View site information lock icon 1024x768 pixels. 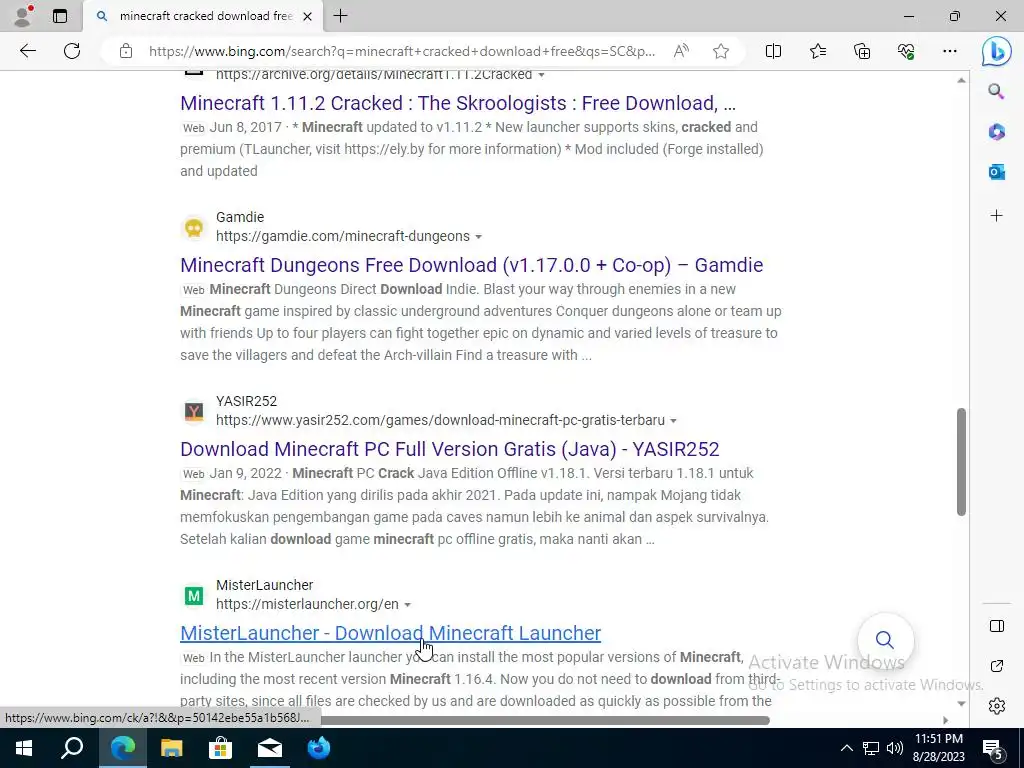[x=126, y=51]
